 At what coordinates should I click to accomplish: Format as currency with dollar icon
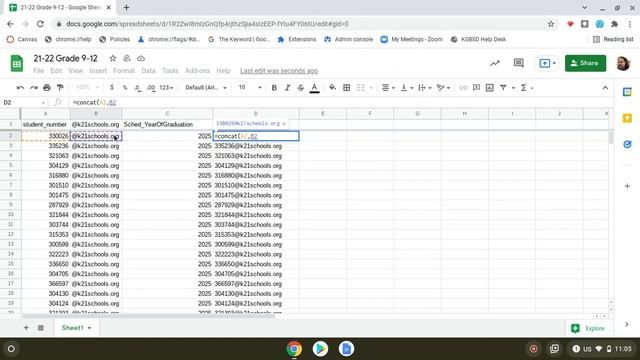112,88
